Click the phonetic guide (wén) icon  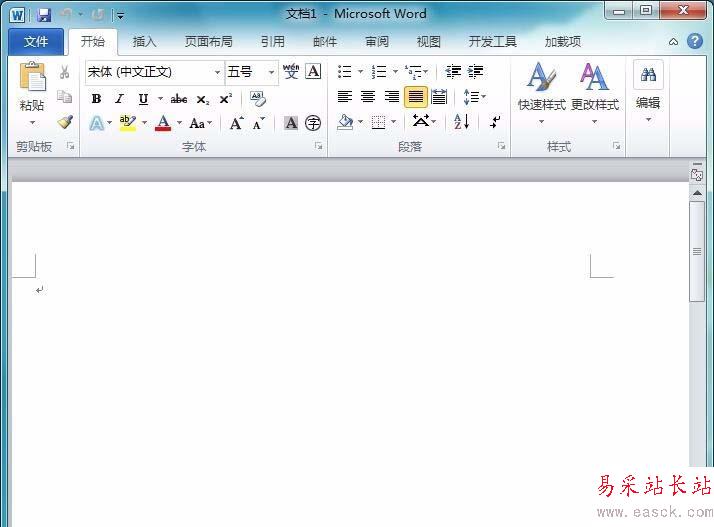pos(291,72)
